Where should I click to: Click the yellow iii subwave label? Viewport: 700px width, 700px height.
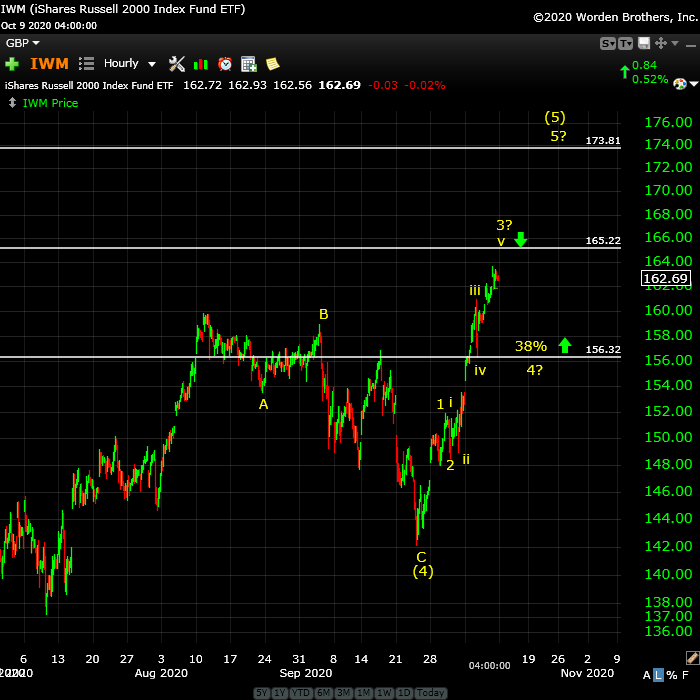(x=475, y=290)
